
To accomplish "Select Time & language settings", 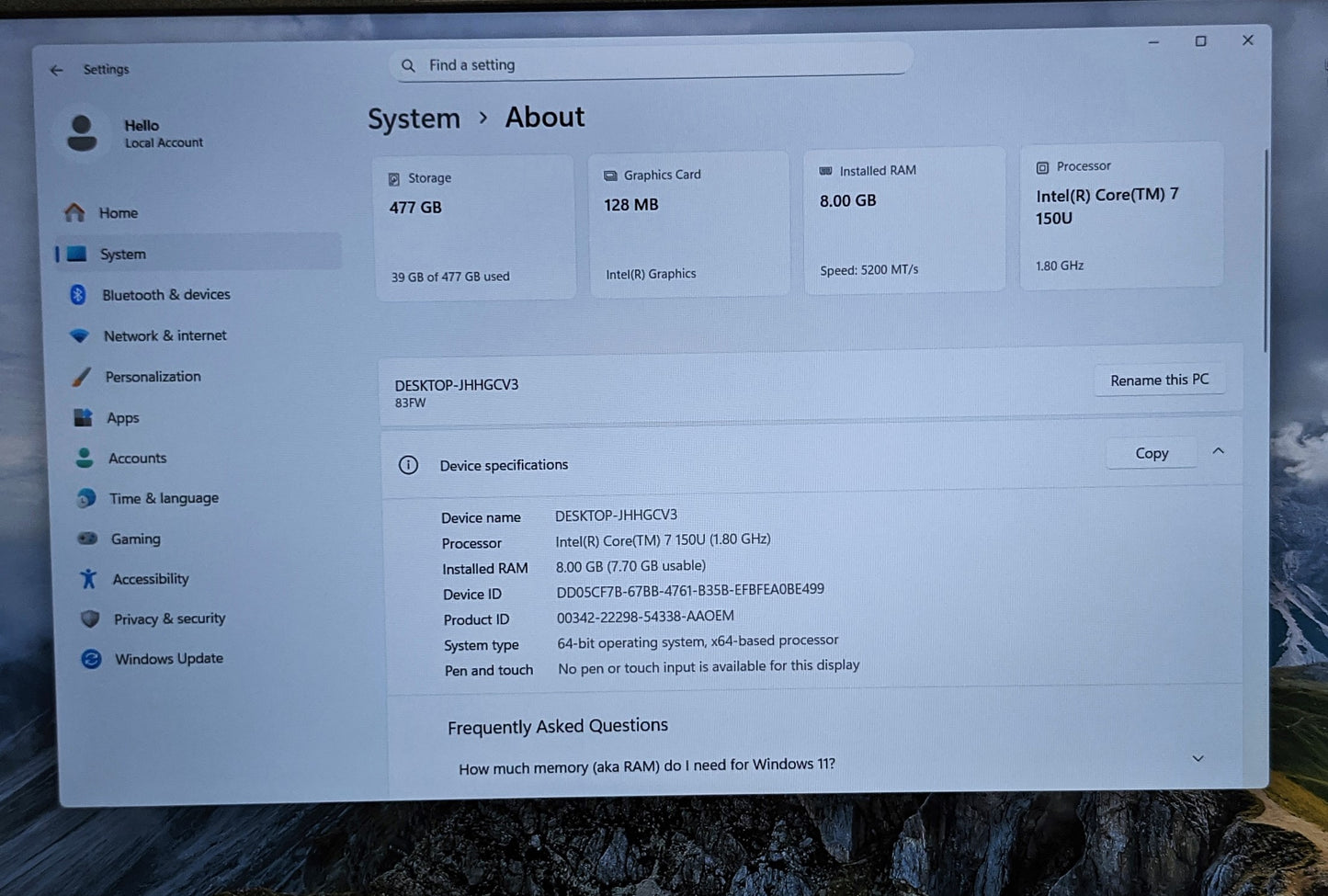I will [164, 498].
